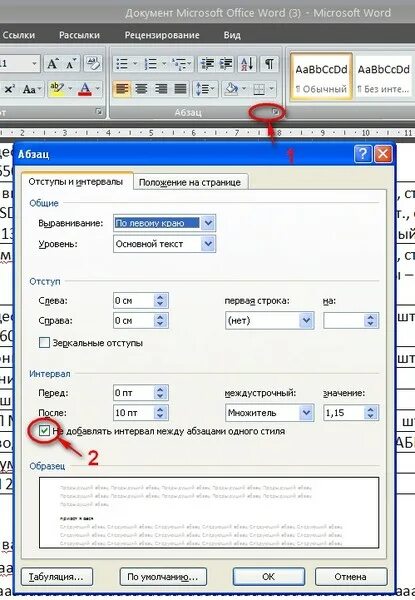Image resolution: width=415 pixels, height=600 pixels.
Task: Increase значение value with up arrow
Action: [370, 409]
